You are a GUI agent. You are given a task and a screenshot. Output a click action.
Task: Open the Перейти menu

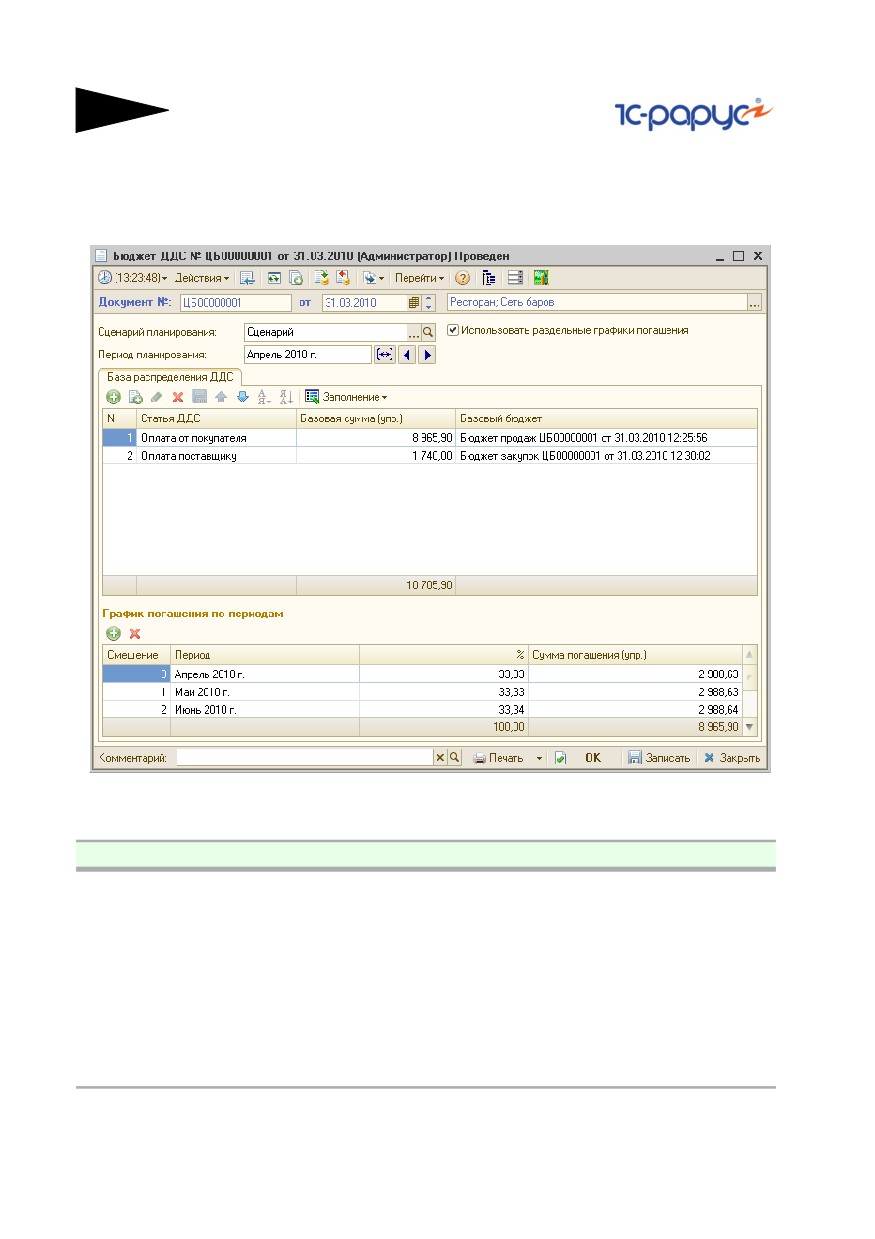(x=420, y=278)
